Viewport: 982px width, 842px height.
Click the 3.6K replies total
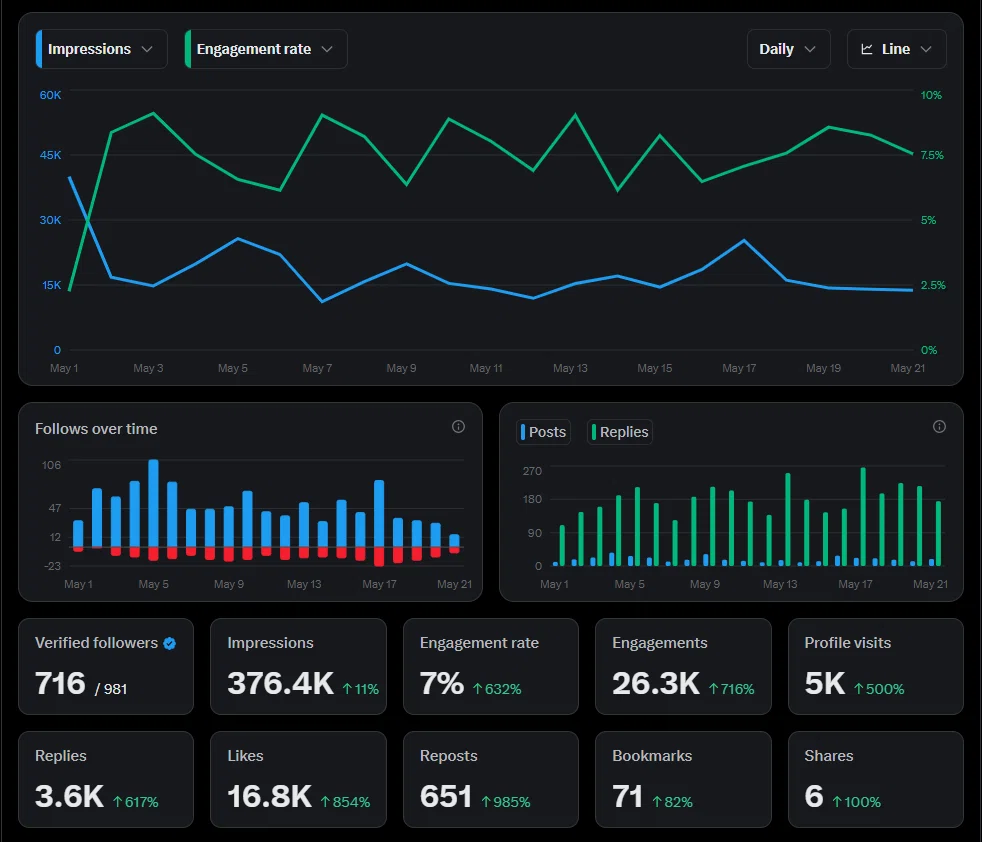[70, 796]
